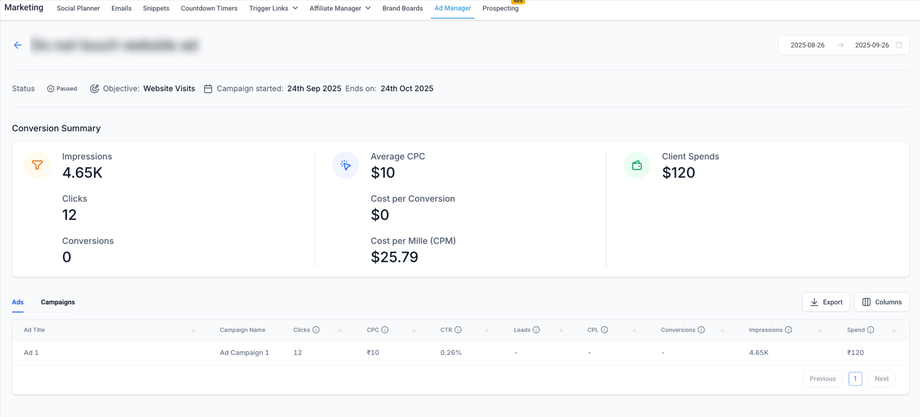Open the Social Planner menu item
The width and height of the screenshot is (920, 417).
pos(78,8)
